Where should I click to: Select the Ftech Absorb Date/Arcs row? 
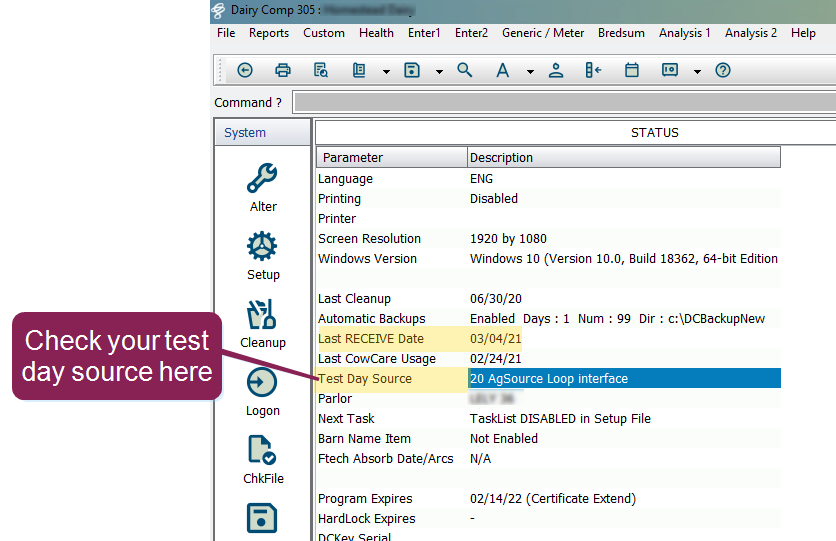549,459
